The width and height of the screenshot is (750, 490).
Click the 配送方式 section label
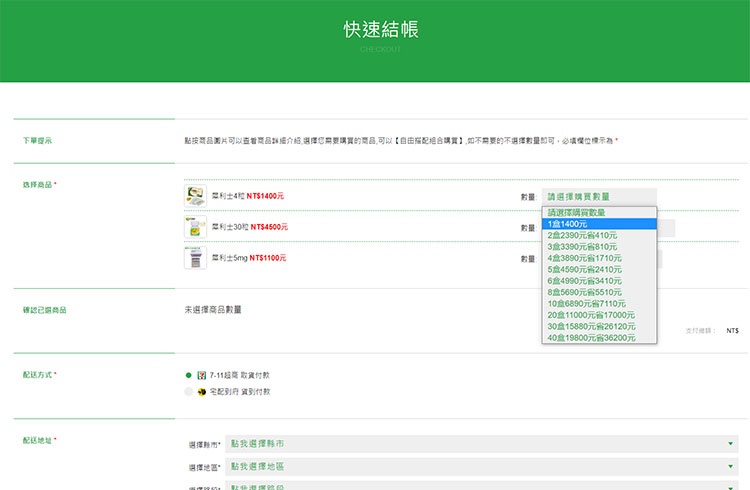point(38,375)
